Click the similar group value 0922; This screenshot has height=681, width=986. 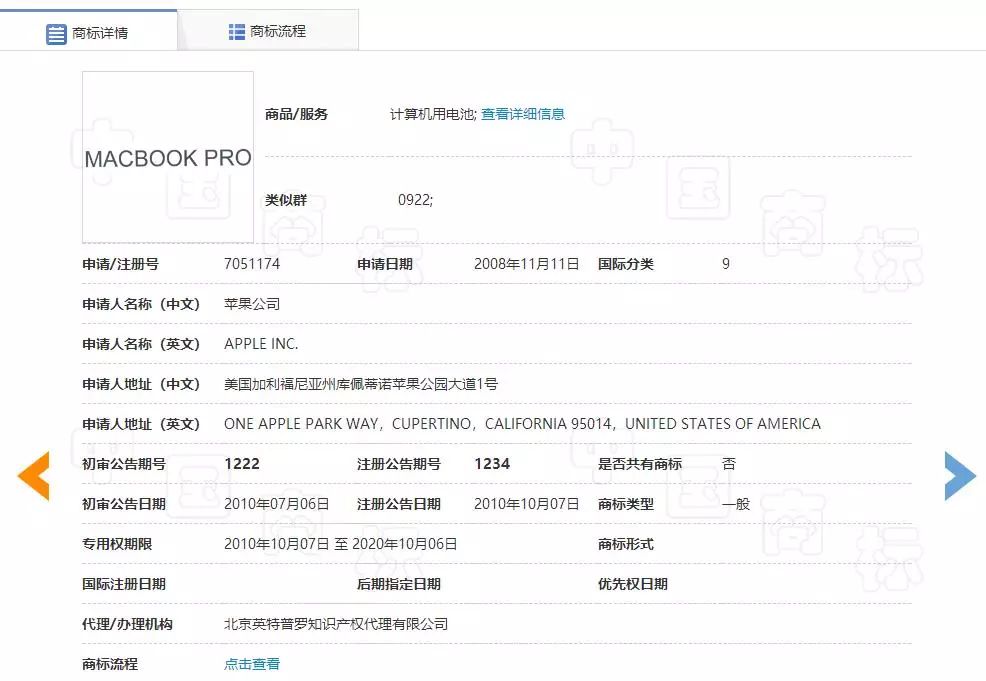(415, 200)
